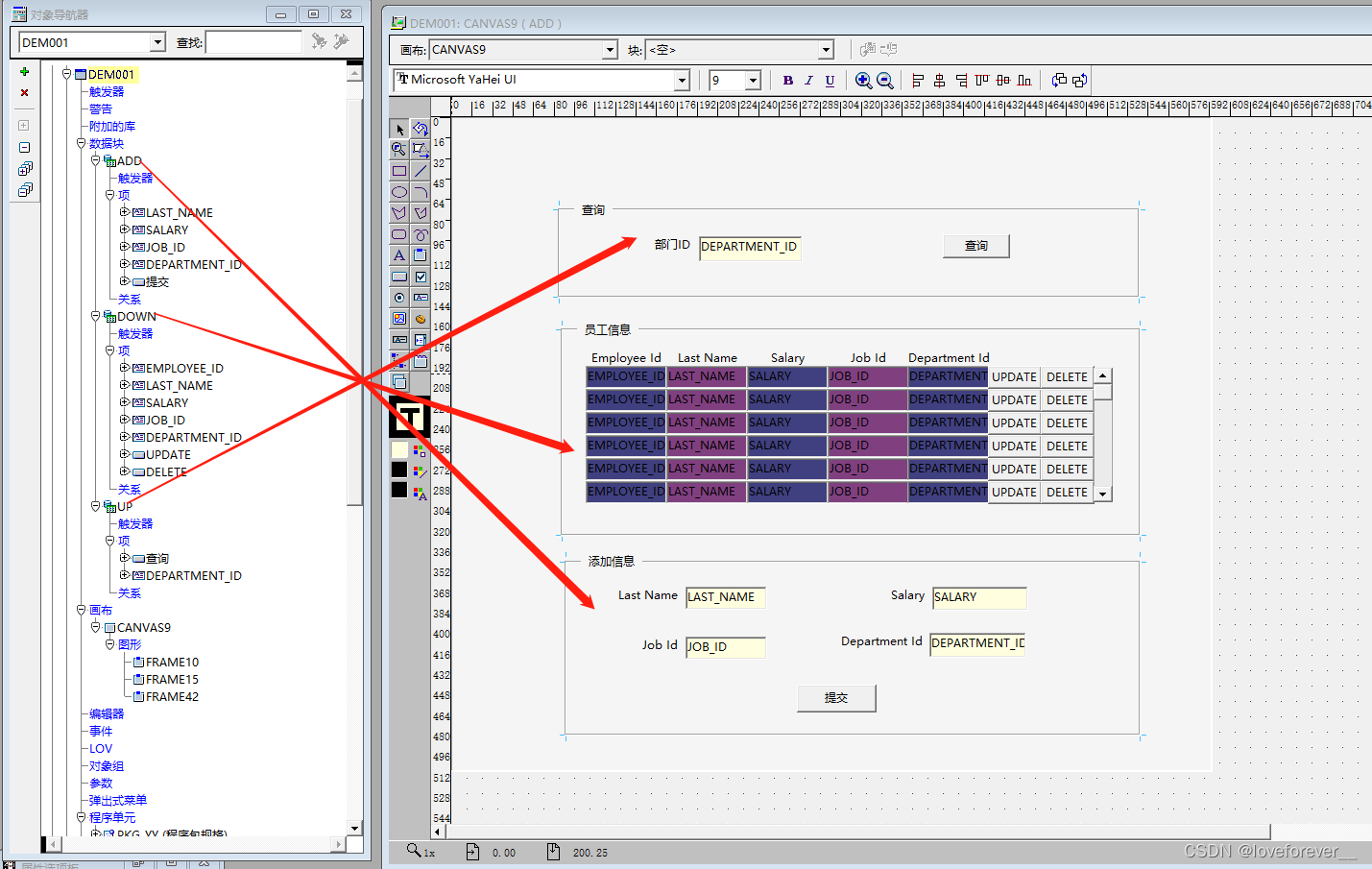Image resolution: width=1372 pixels, height=869 pixels.
Task: Delete selected object with the red X icon
Action: pos(24,92)
